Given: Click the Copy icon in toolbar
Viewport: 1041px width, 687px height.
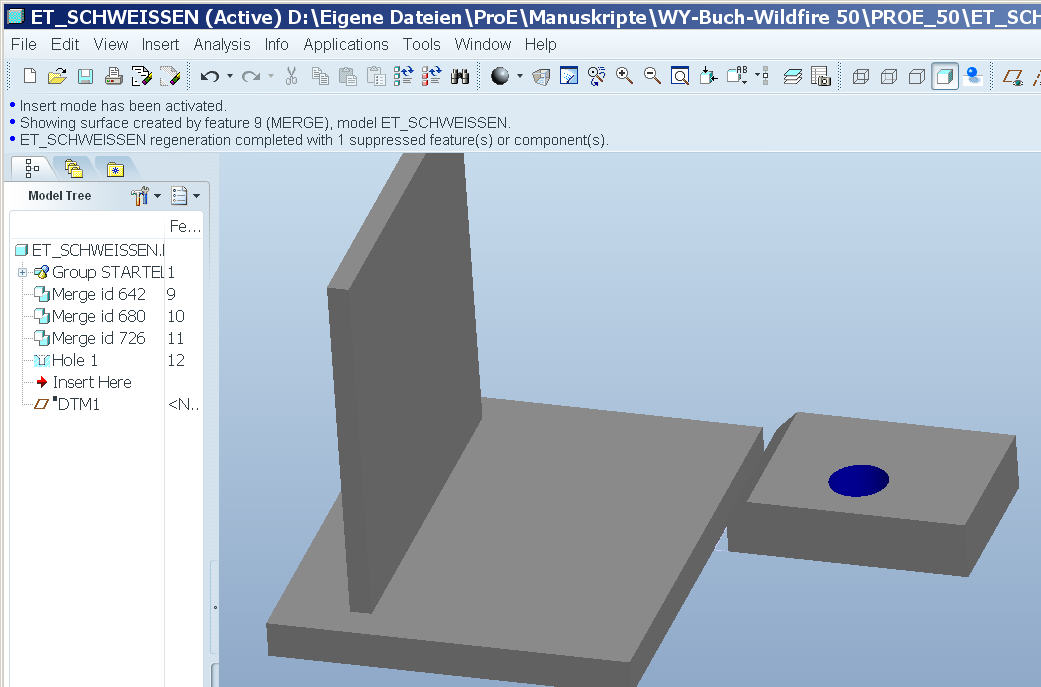Looking at the screenshot, I should (320, 76).
